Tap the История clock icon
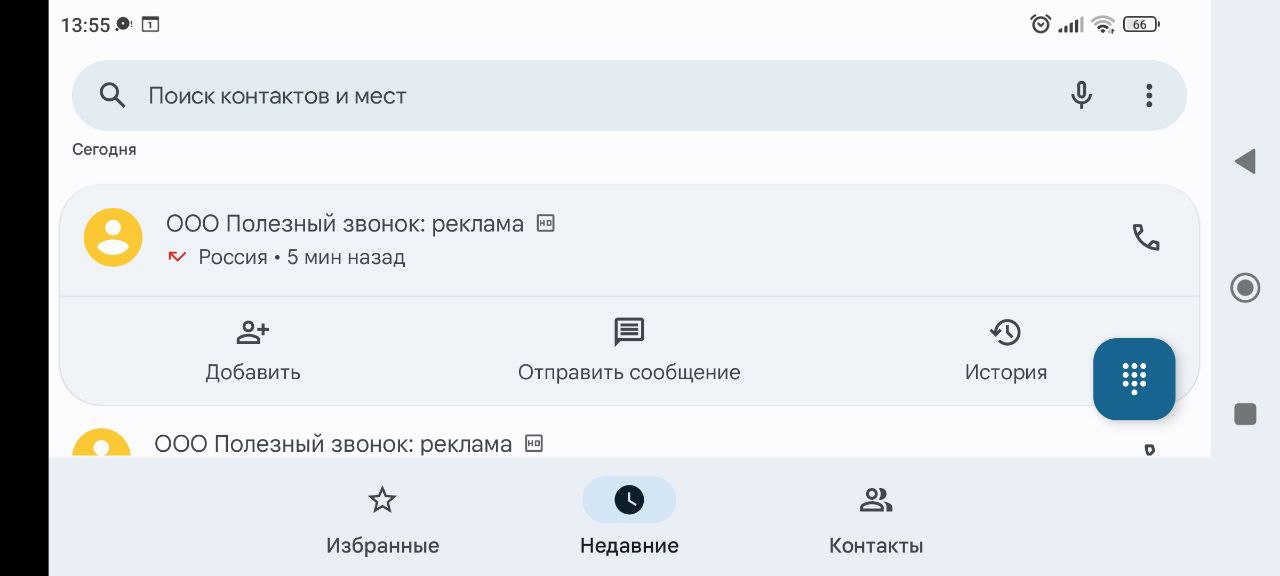The height and width of the screenshot is (576, 1280). tap(1006, 332)
